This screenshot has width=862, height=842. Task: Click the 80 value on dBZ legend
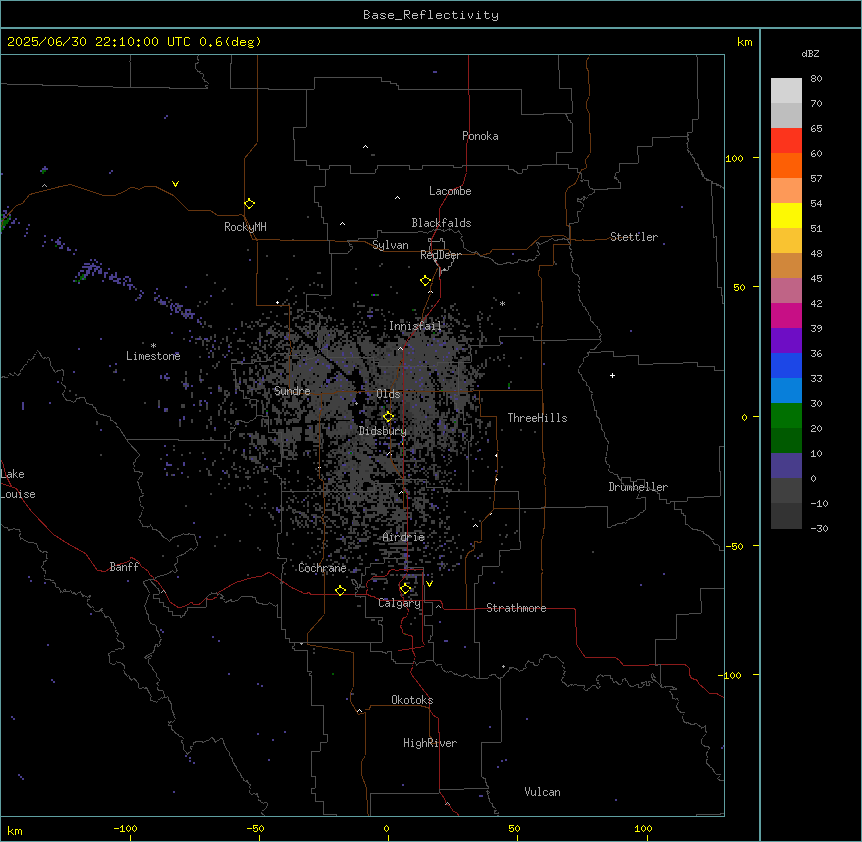pyautogui.click(x=816, y=79)
